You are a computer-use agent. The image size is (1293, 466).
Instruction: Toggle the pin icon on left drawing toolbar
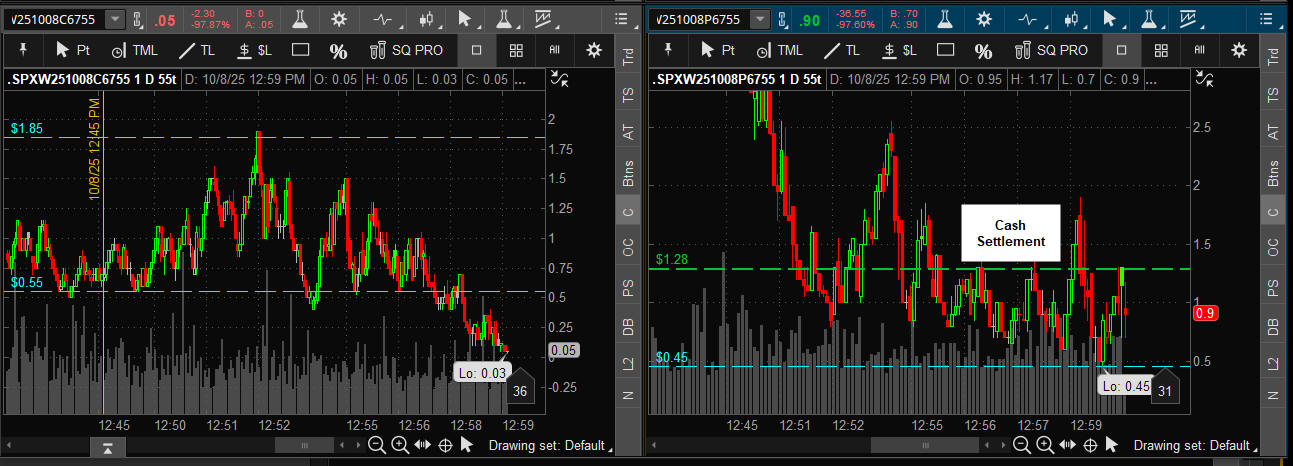23,50
